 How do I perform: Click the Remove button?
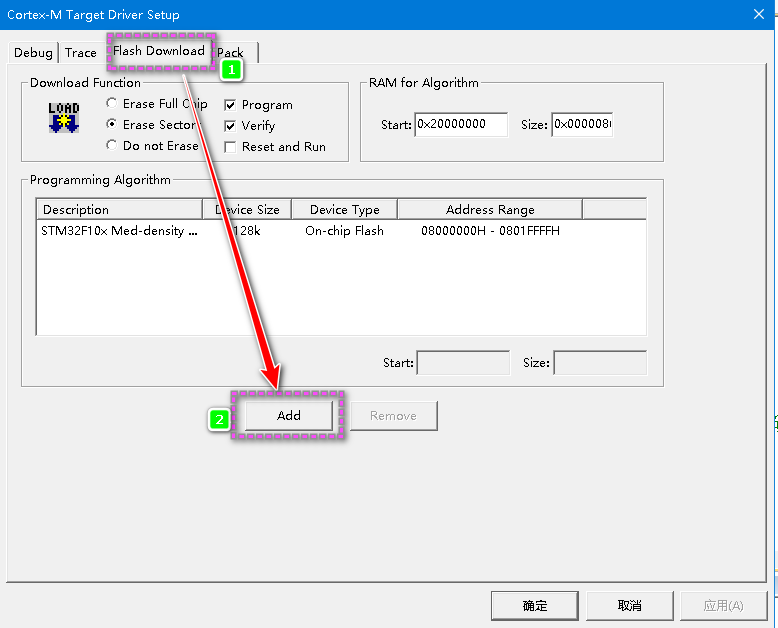(x=393, y=416)
